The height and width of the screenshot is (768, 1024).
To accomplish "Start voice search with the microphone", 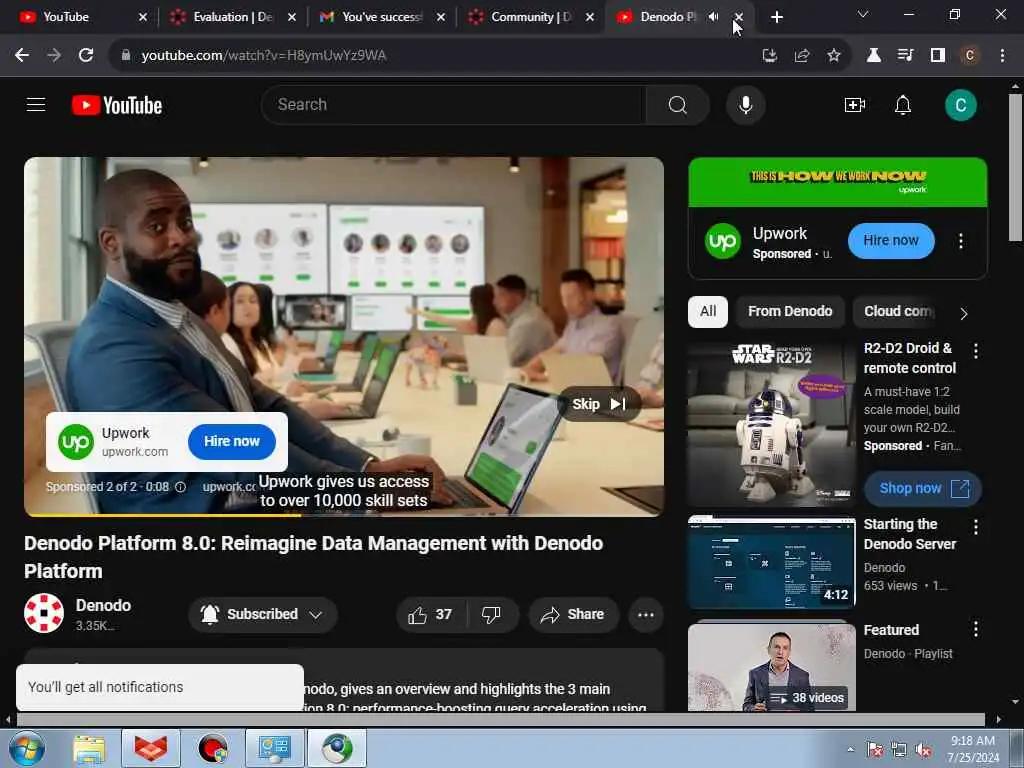I will [x=745, y=104].
